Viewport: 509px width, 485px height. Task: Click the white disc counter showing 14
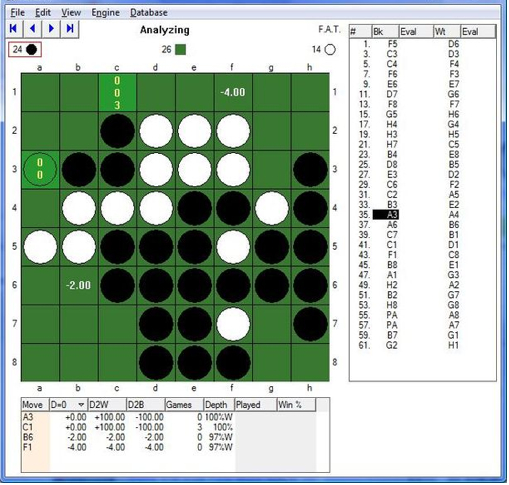324,50
